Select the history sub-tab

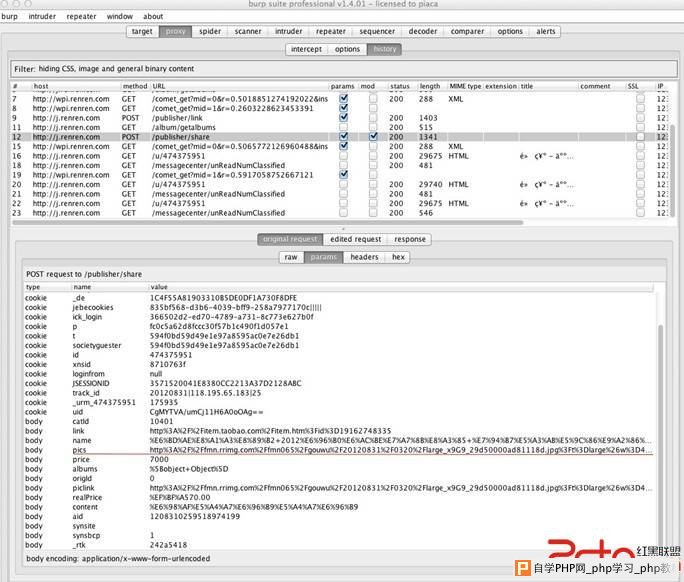(384, 49)
